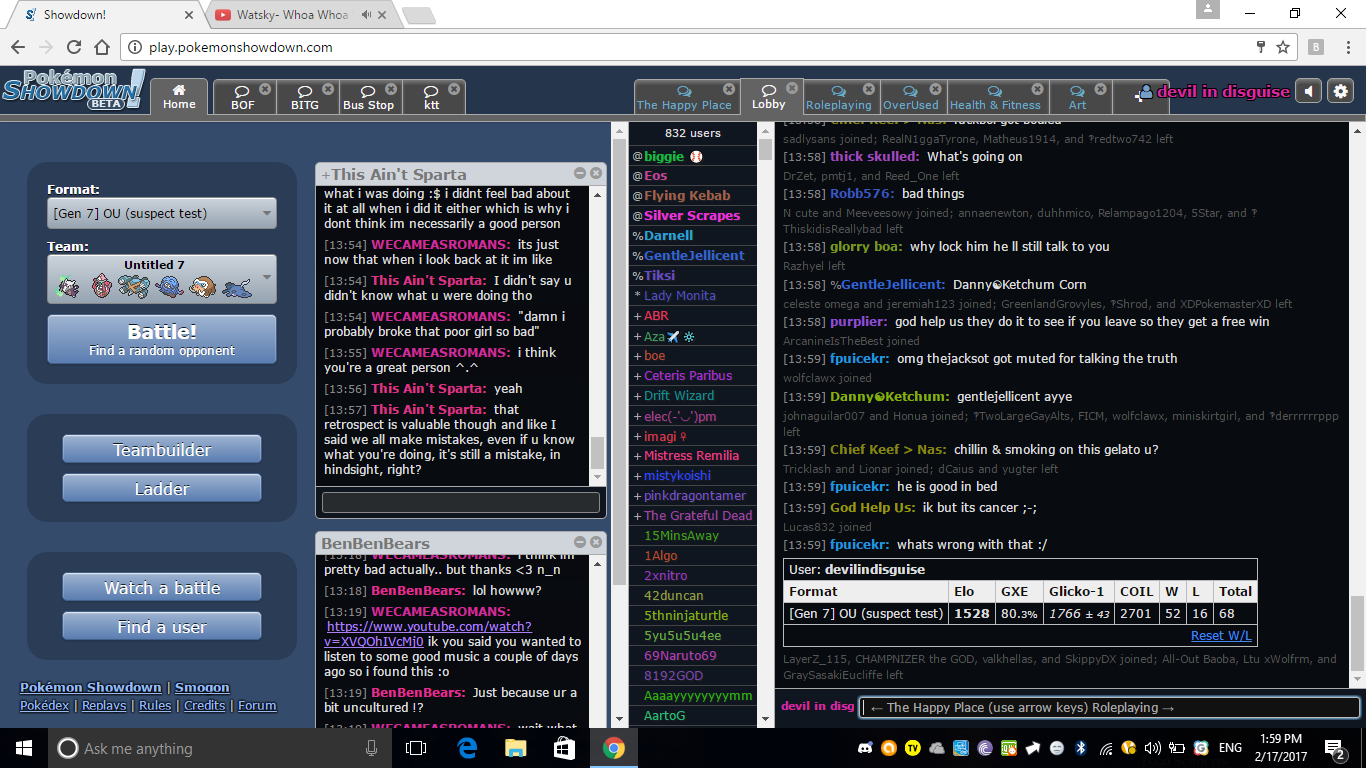Open the Pokémon Showdown footer link
Image resolution: width=1366 pixels, height=768 pixels.
(x=91, y=687)
